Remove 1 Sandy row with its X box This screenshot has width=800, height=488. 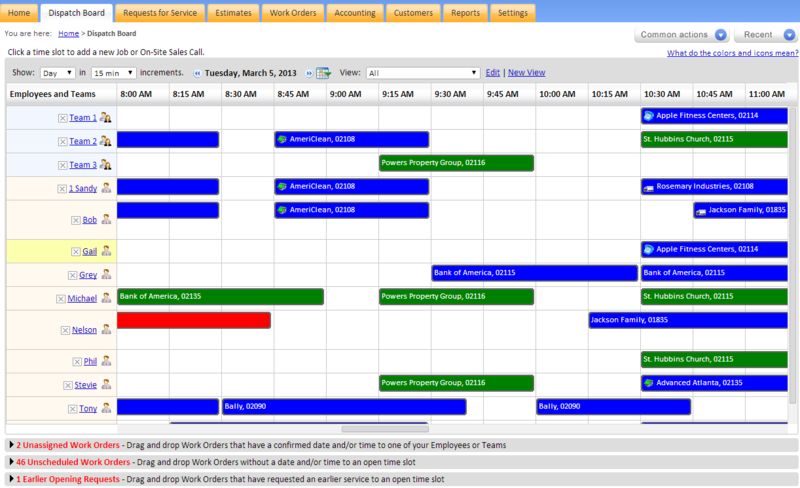(62, 189)
